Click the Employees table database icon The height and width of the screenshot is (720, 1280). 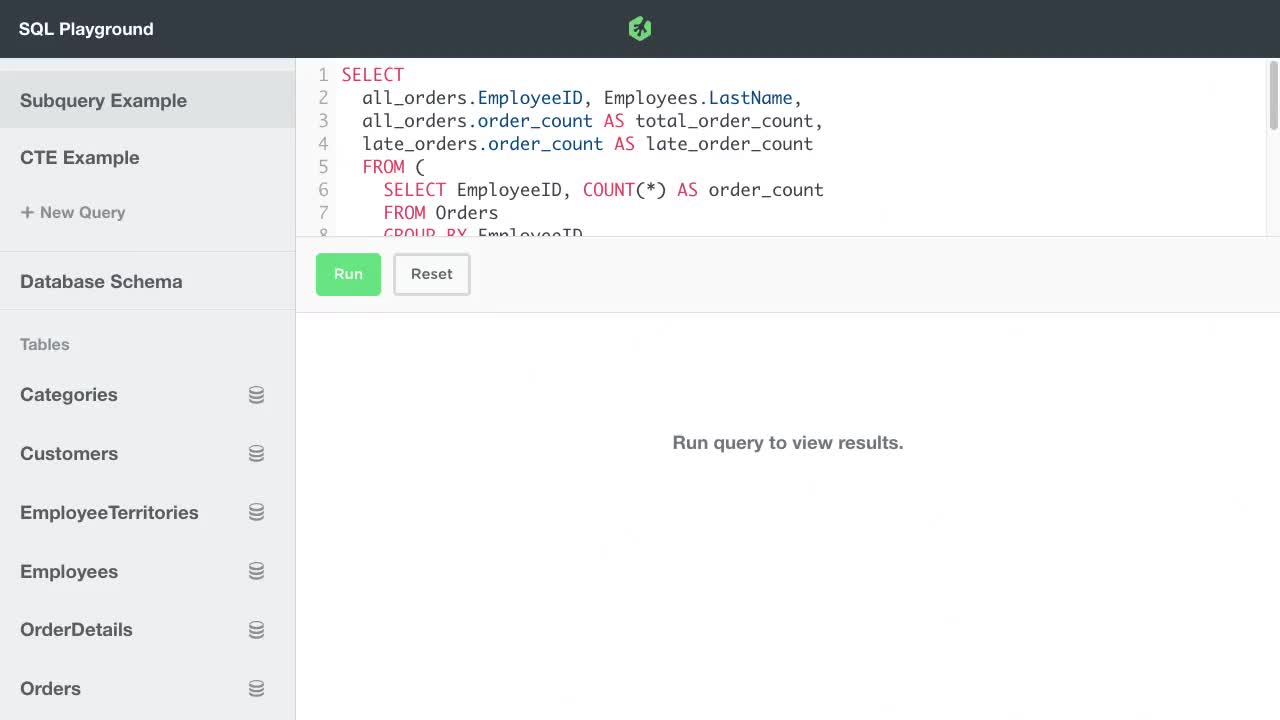tap(256, 572)
